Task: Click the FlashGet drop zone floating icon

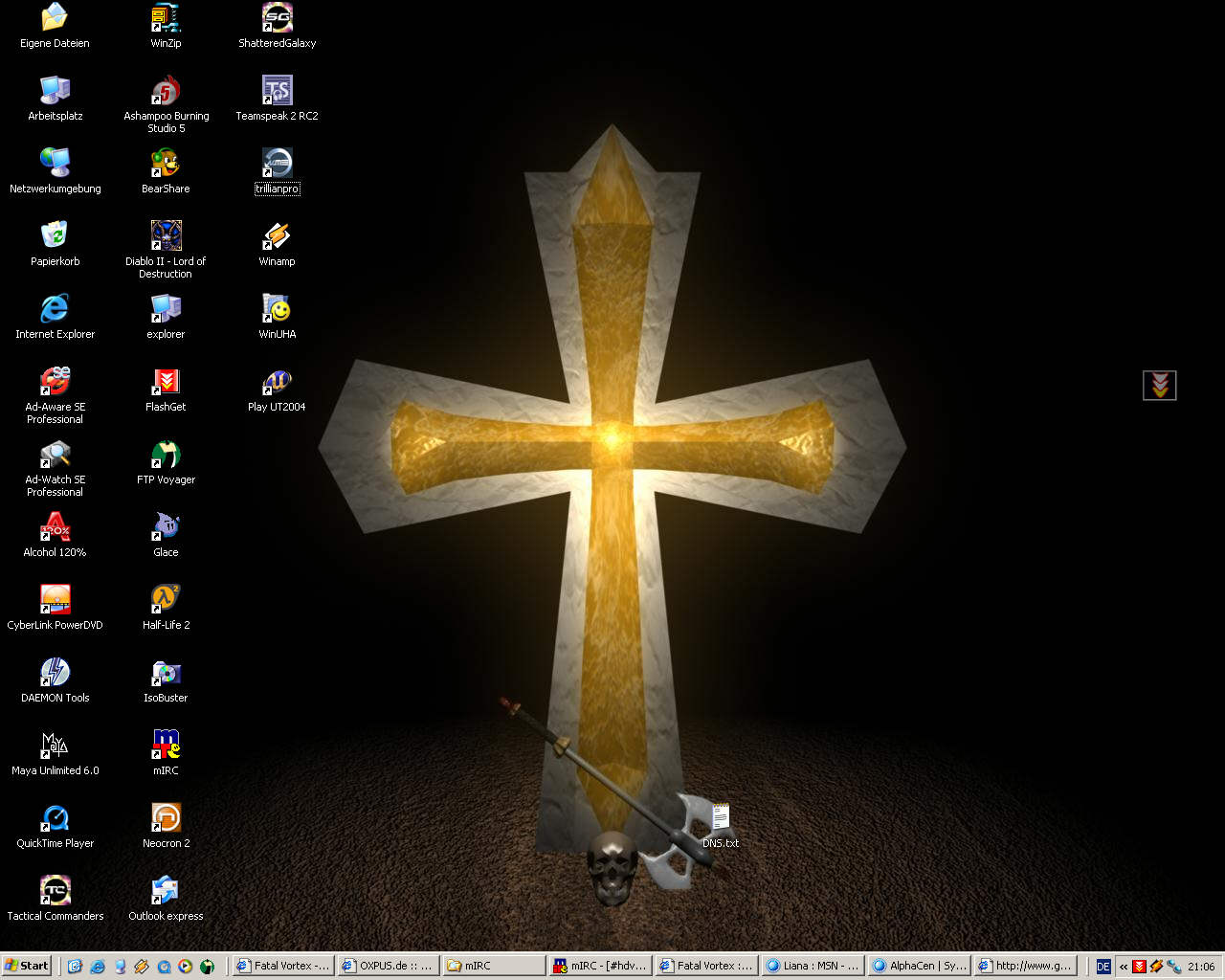Action: point(1159,386)
